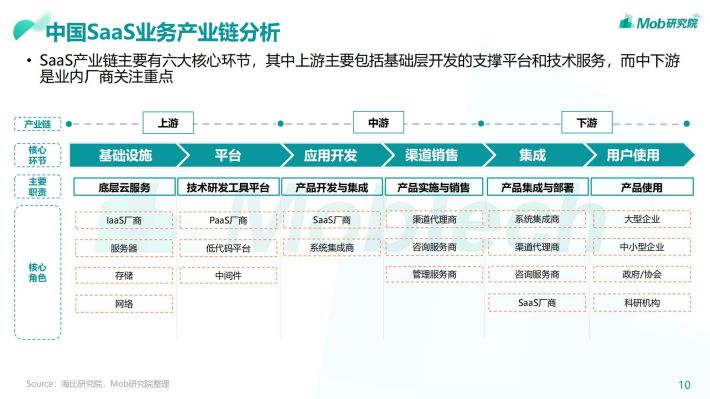
Task: Select the slide title 中国SaaS业务产业链分析
Action: coord(163,32)
